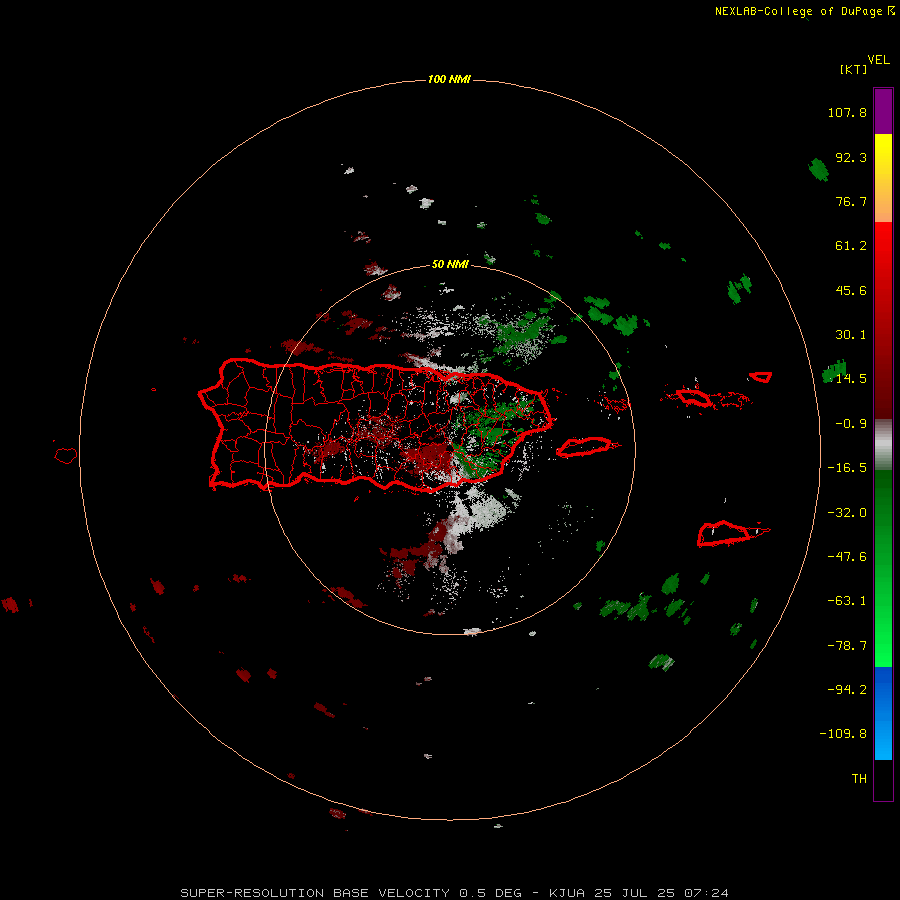
Task: Select the 92.3 scale value
Action: [x=851, y=157]
